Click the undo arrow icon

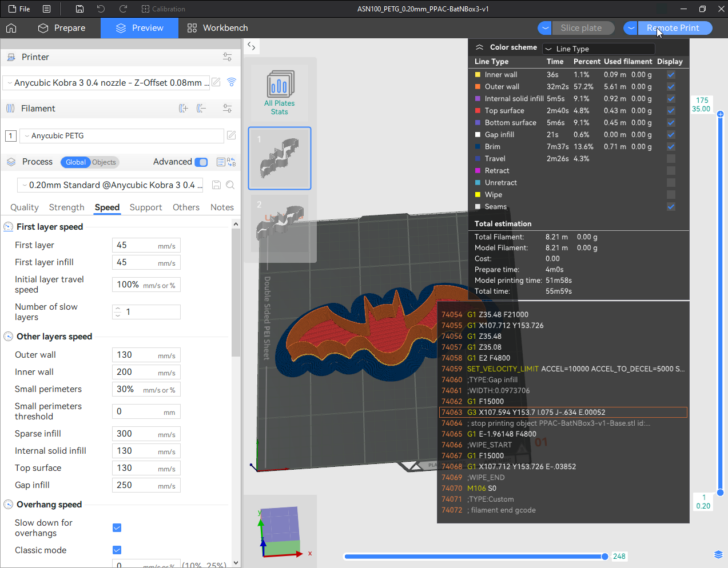coord(101,9)
